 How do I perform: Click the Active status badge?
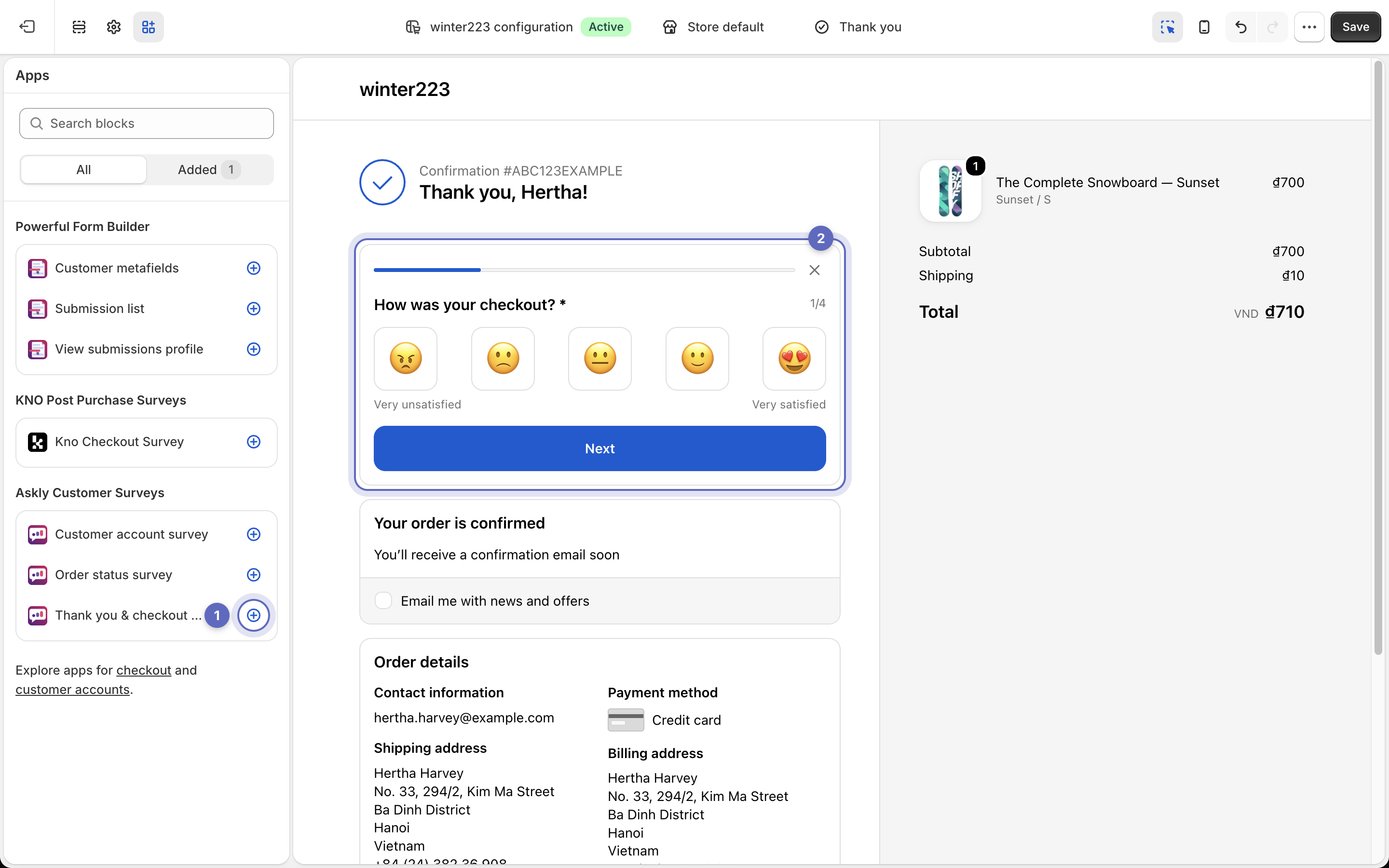pyautogui.click(x=606, y=27)
